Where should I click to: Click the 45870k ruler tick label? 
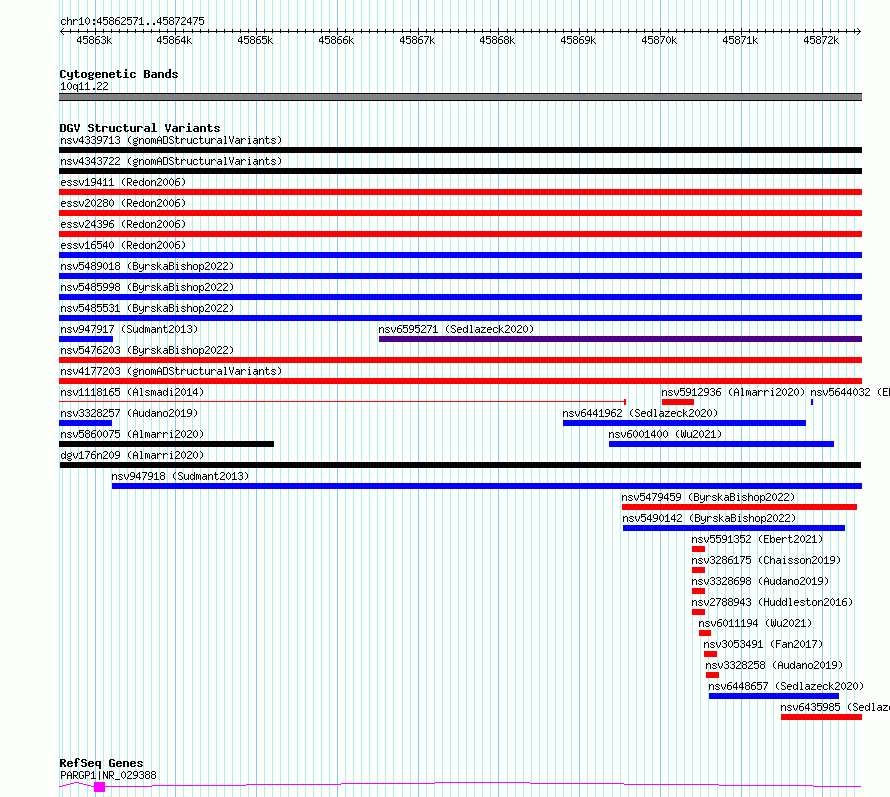click(x=659, y=40)
